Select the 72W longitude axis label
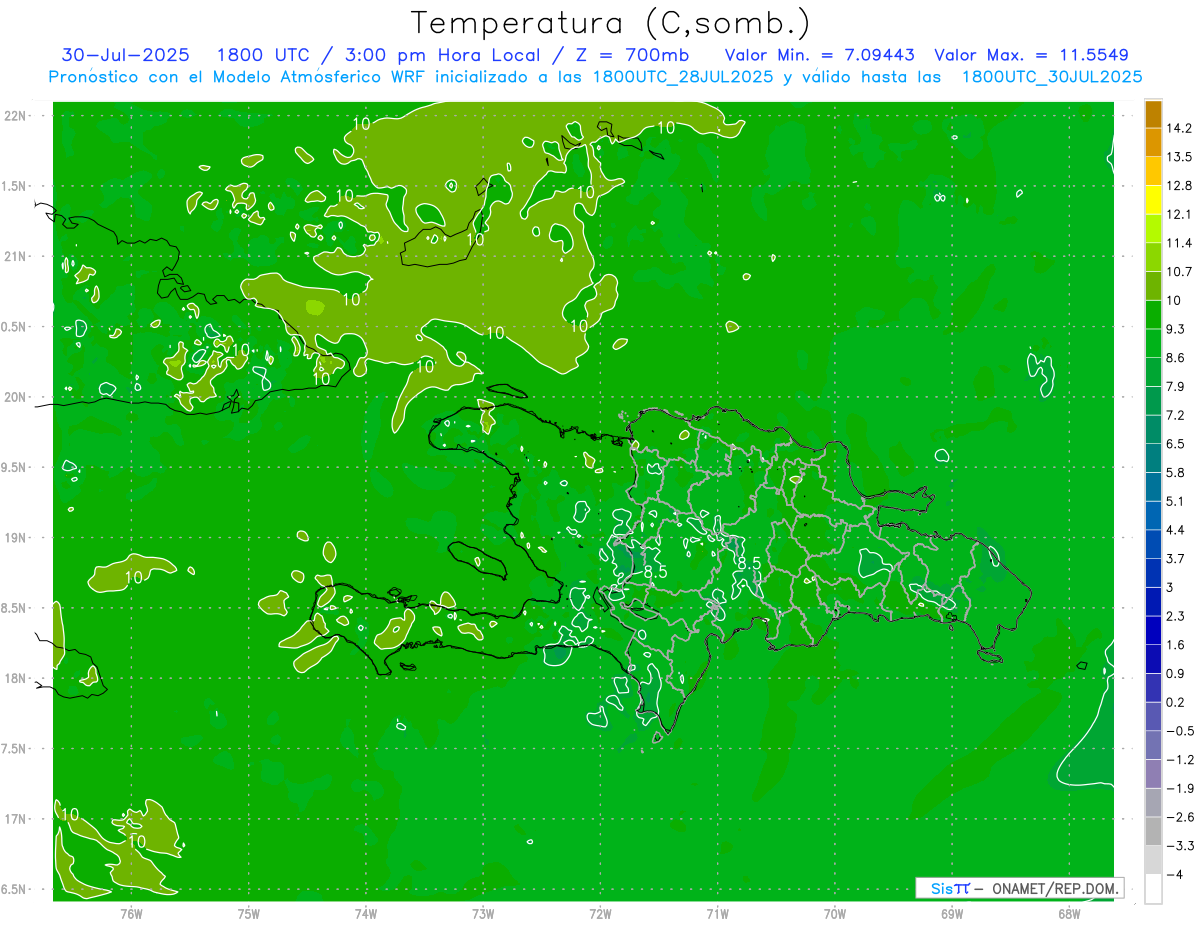This screenshot has width=1200, height=927. coord(600,913)
